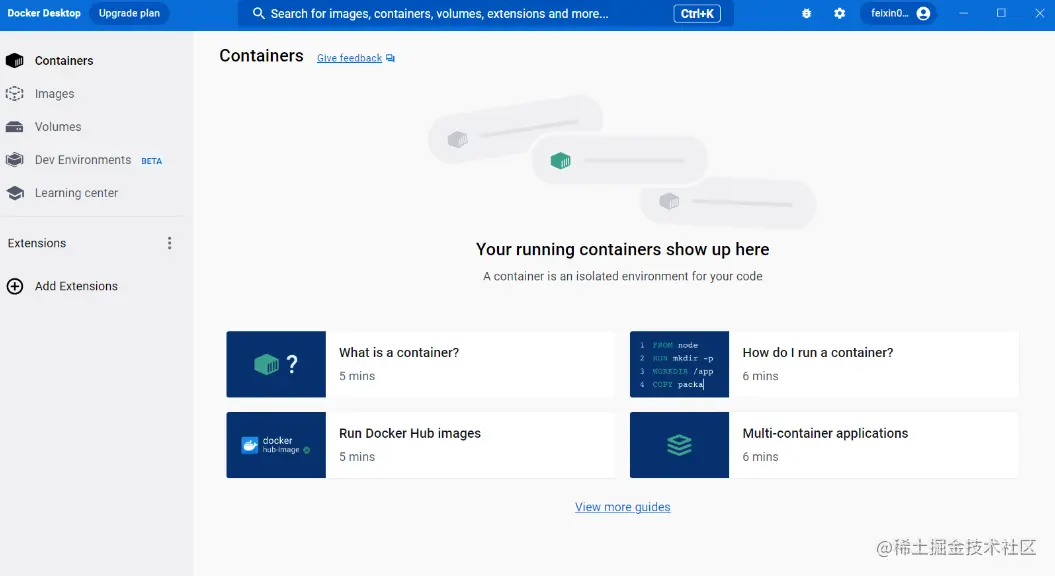Open the Learning center label

pos(76,193)
